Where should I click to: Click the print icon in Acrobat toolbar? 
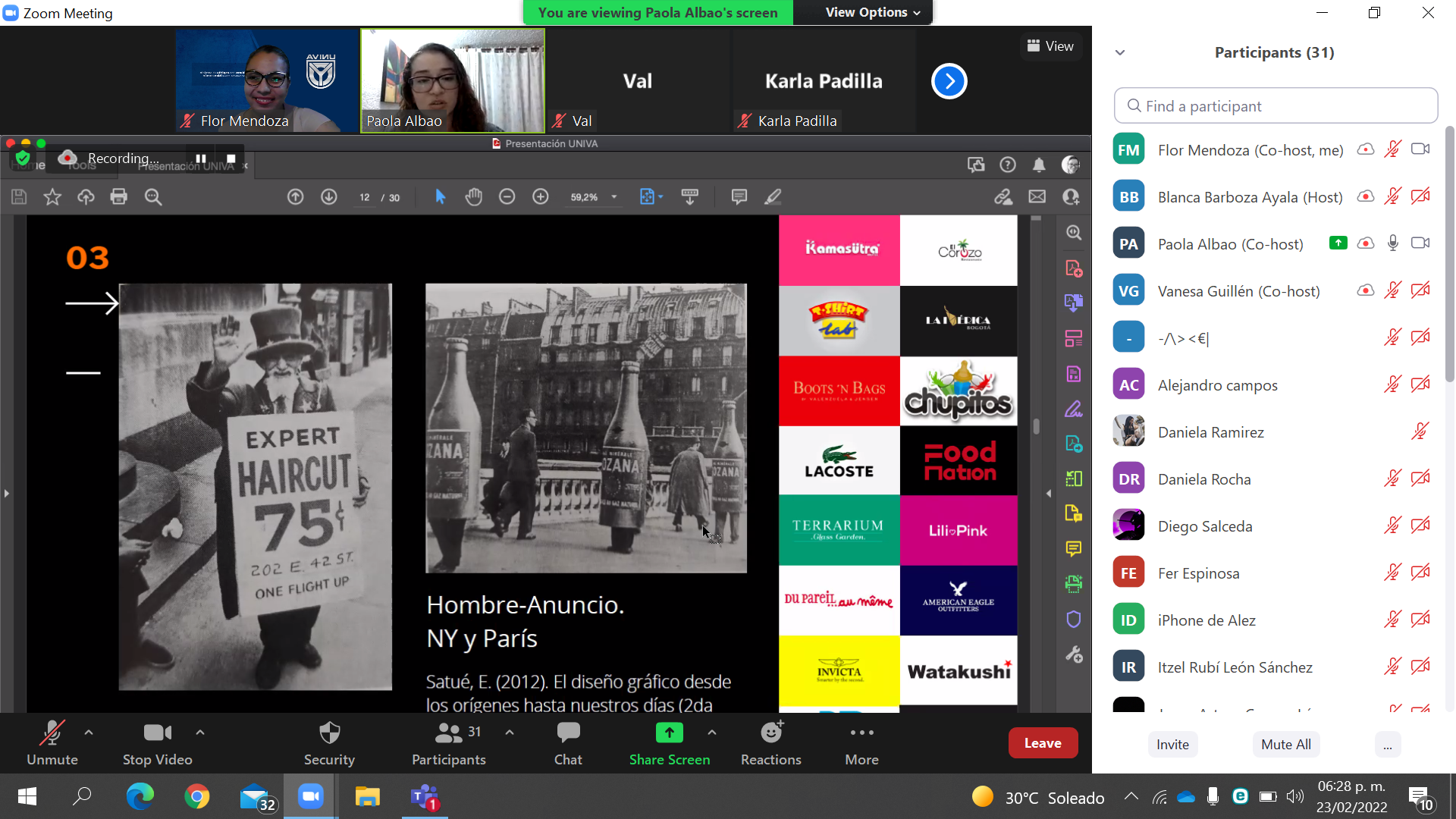(119, 197)
